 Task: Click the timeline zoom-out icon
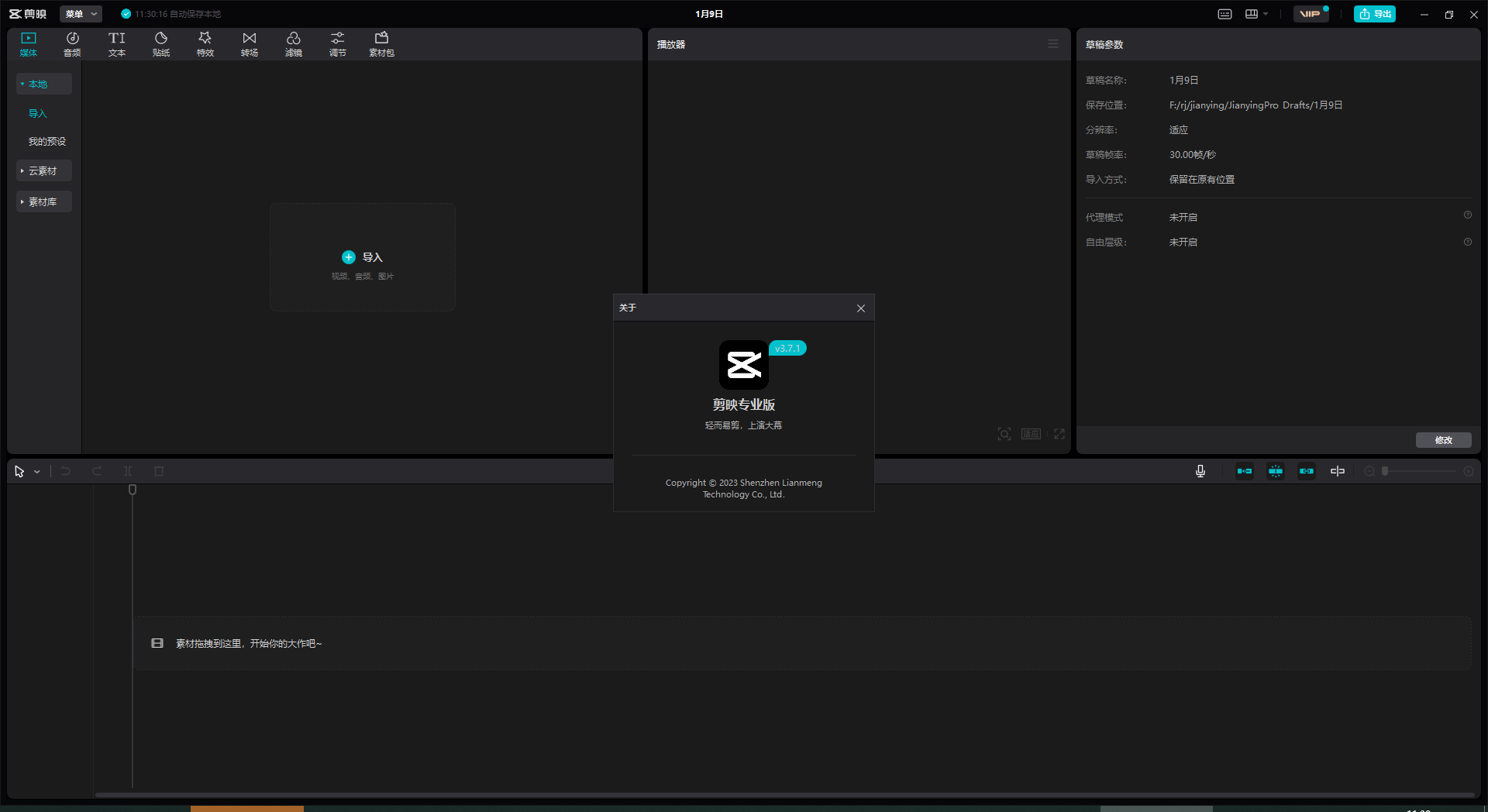click(x=1369, y=471)
